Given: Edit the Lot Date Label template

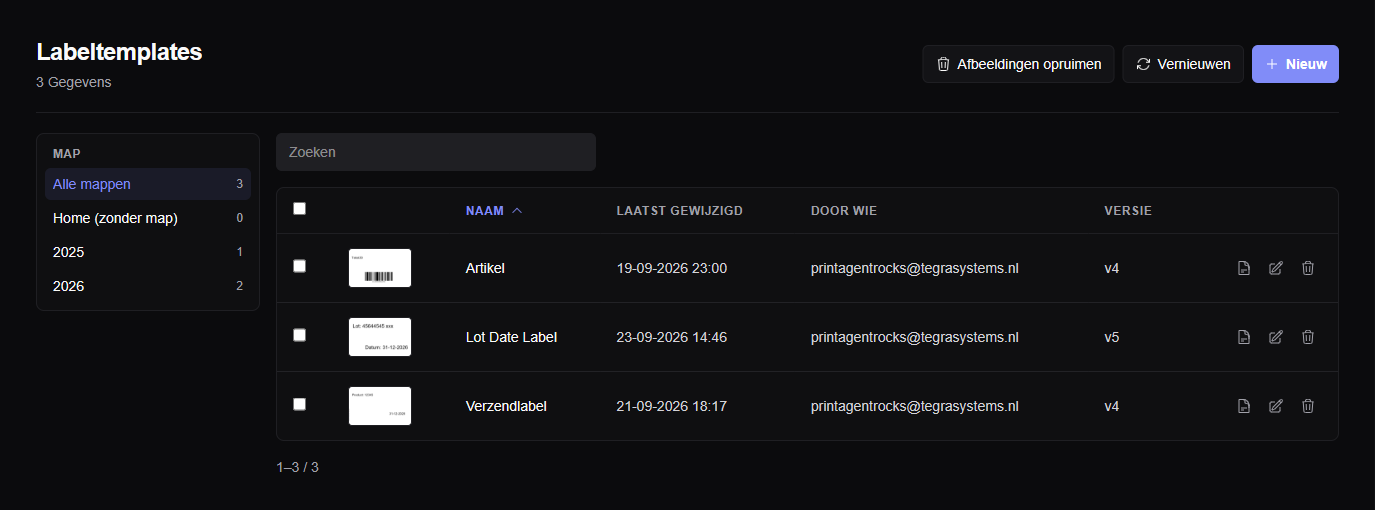Looking at the screenshot, I should click(1276, 337).
